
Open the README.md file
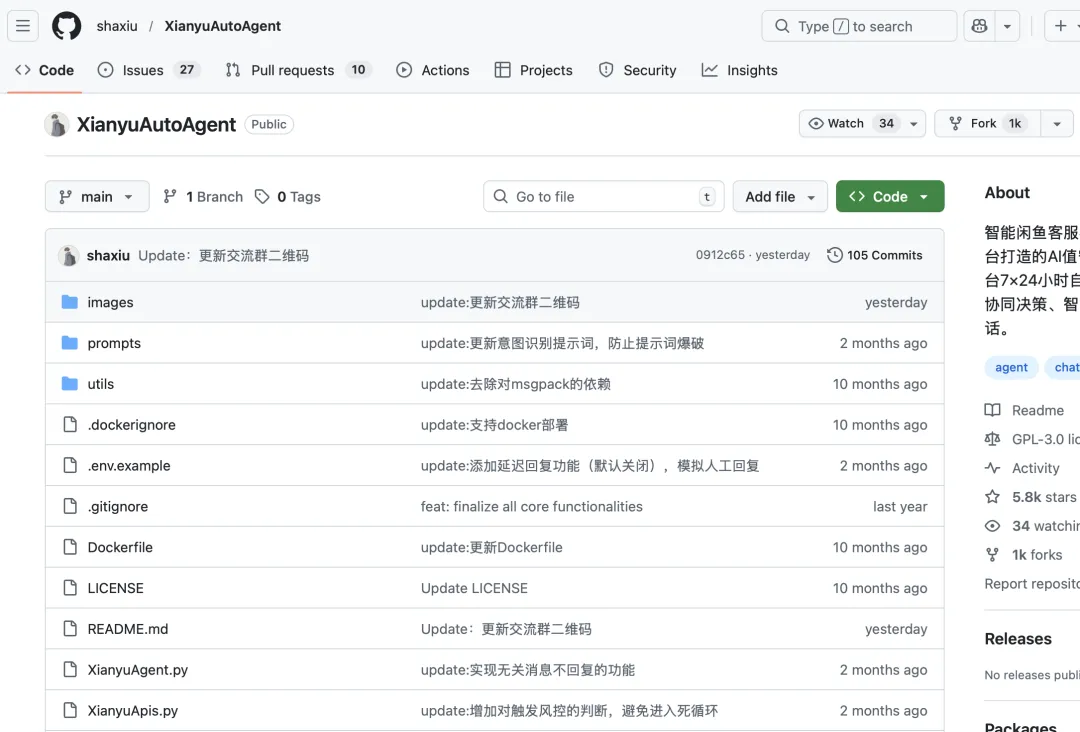(127, 629)
